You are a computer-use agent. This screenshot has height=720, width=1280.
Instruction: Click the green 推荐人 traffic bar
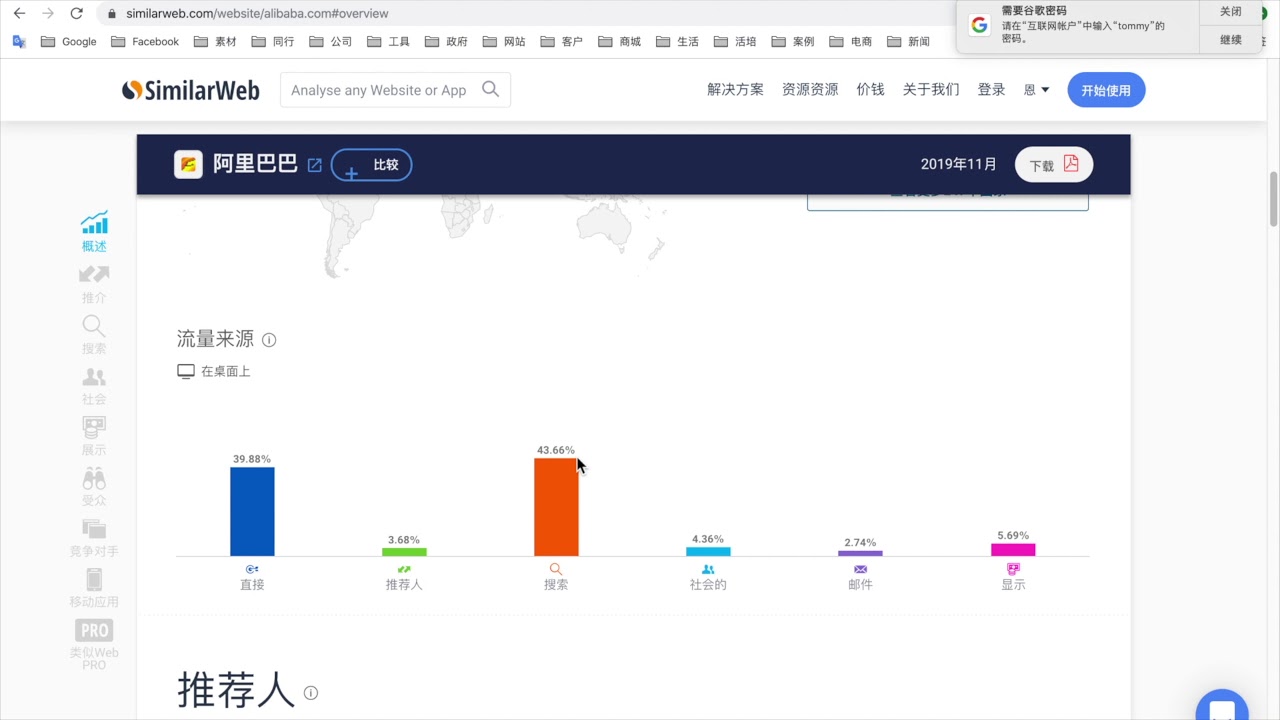[x=404, y=552]
